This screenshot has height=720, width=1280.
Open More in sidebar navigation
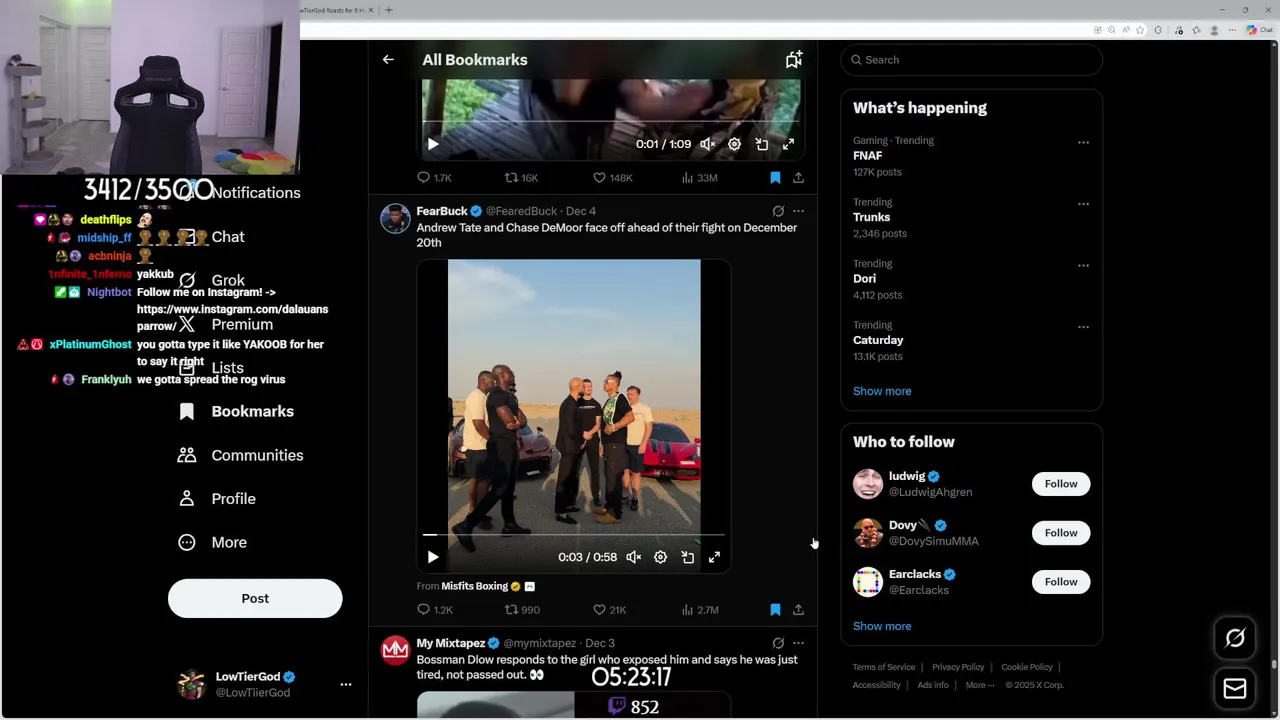213,542
